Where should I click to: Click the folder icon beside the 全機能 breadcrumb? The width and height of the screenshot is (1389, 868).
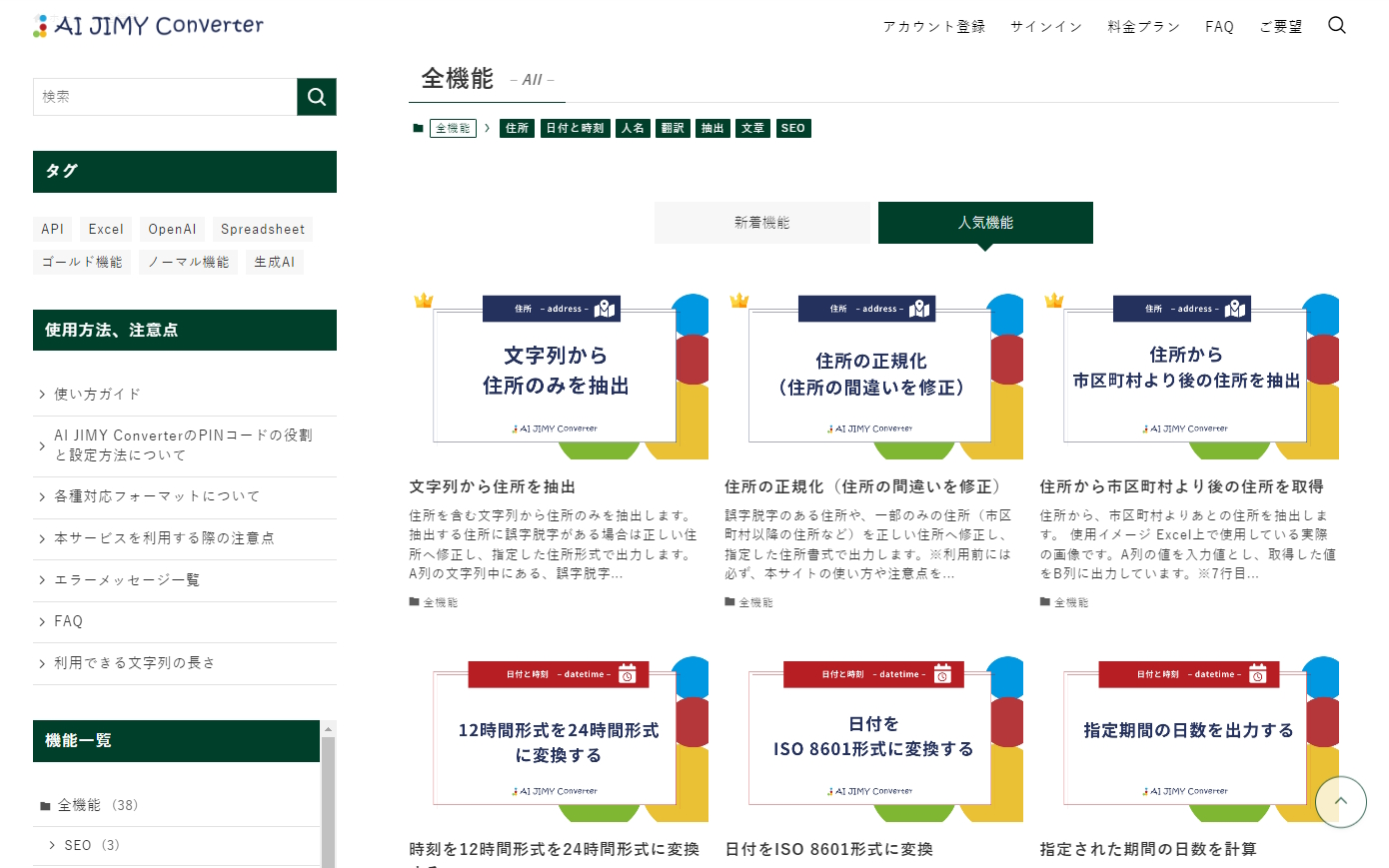[x=418, y=128]
